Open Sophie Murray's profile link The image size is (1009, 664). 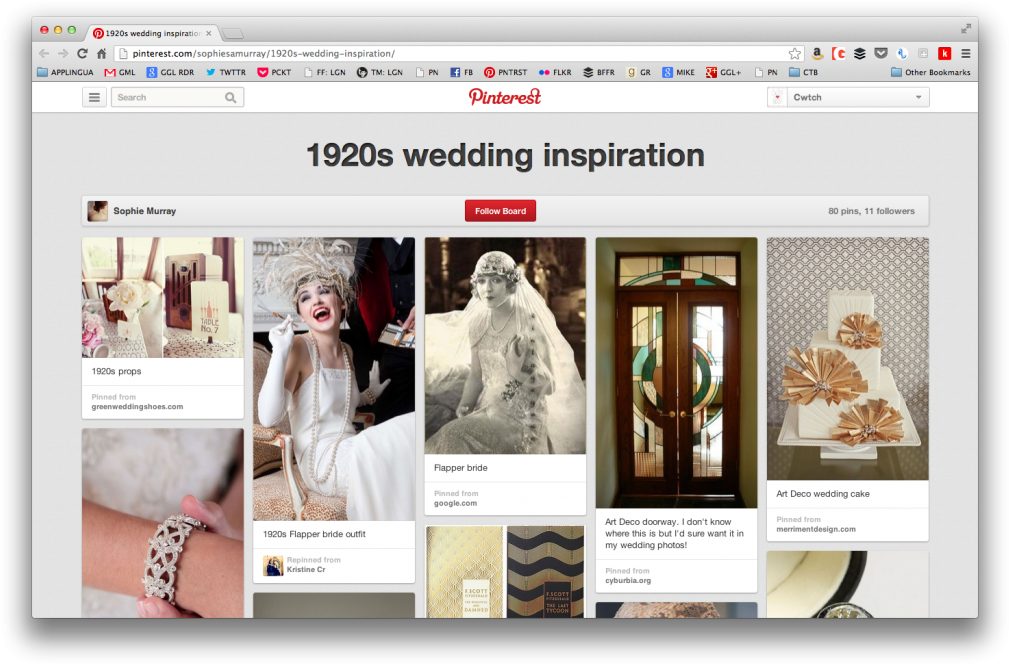[144, 211]
